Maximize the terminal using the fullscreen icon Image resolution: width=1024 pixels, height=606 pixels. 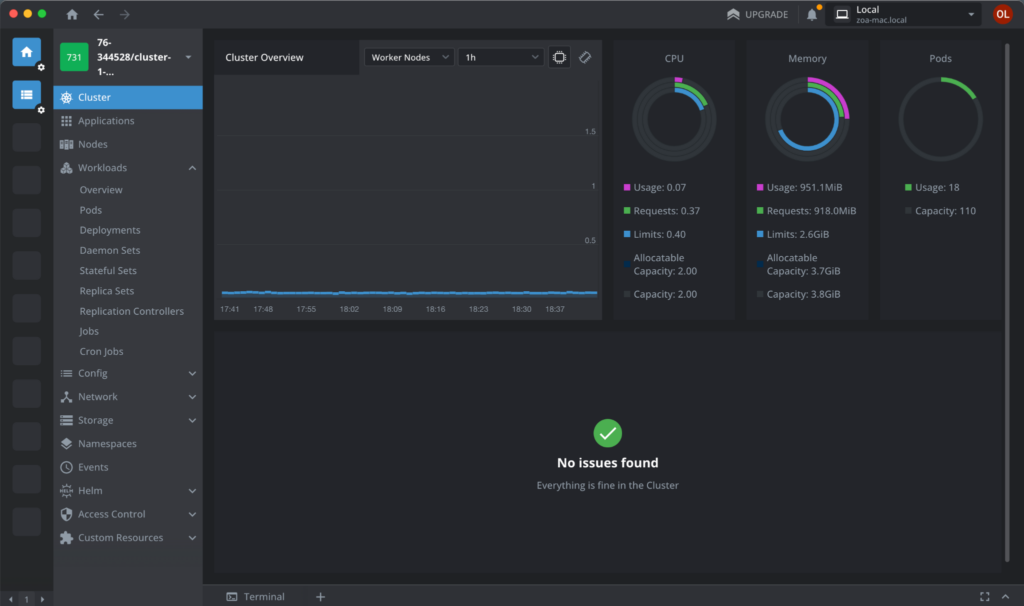click(984, 596)
